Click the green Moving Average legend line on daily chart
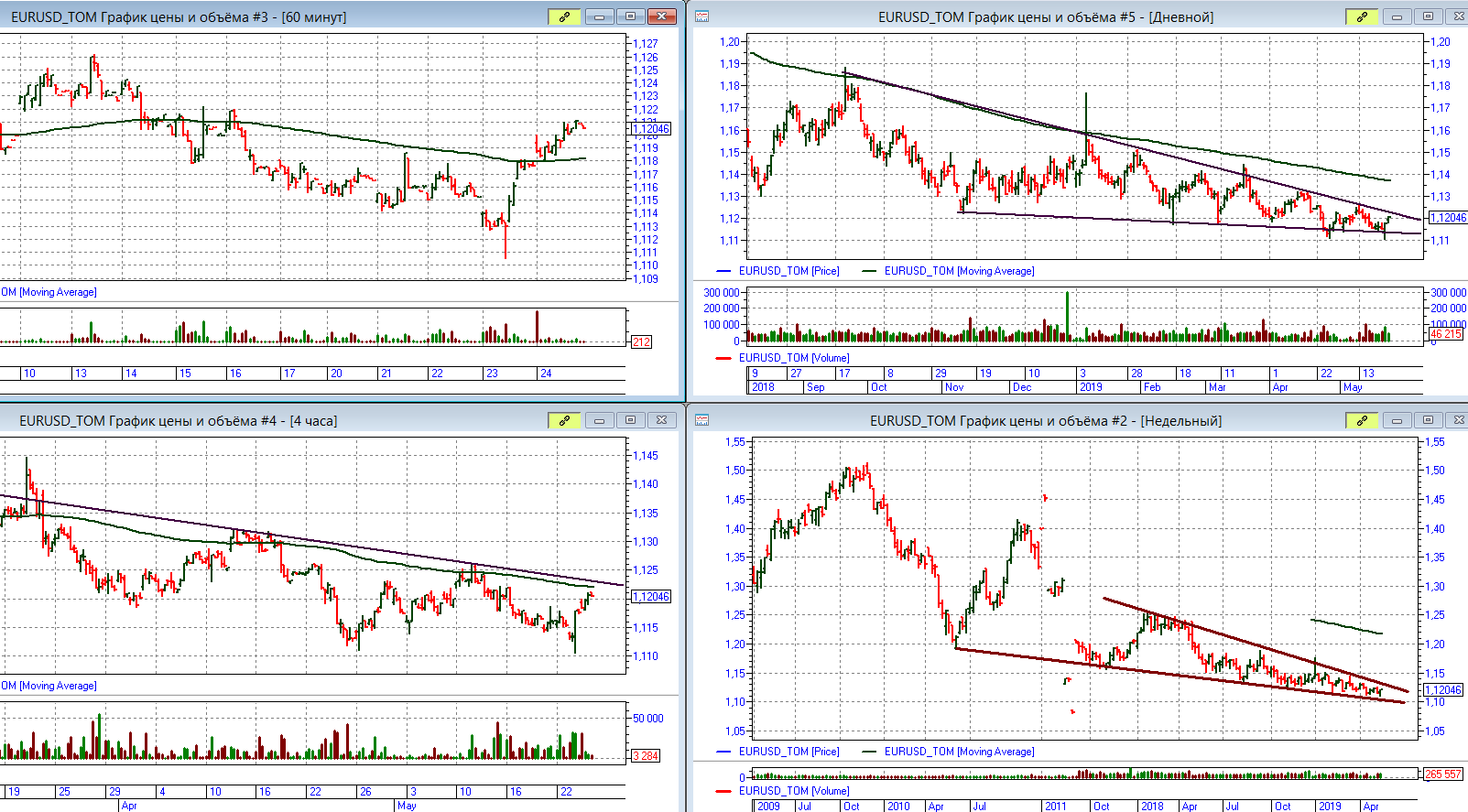This screenshot has width=1468, height=812. click(869, 271)
